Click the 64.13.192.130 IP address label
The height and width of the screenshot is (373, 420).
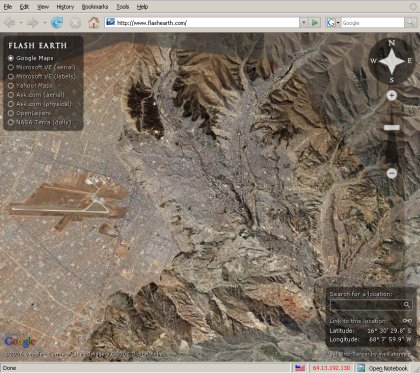click(x=331, y=368)
